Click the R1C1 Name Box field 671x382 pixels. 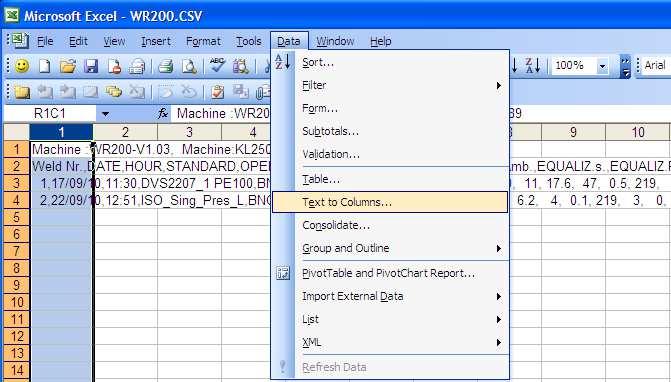50,114
